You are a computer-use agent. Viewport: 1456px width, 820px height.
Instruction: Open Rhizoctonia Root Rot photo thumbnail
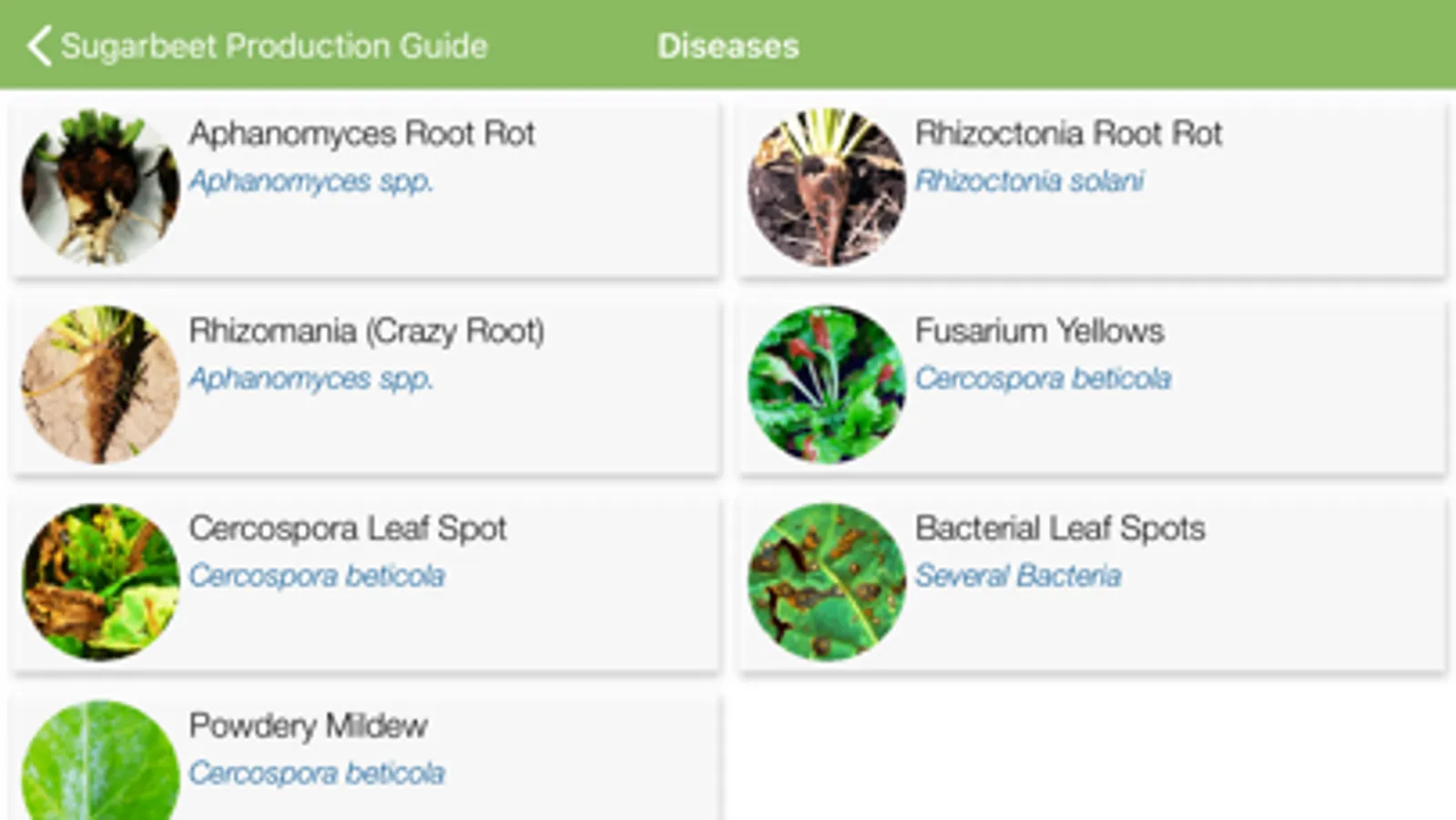click(826, 187)
